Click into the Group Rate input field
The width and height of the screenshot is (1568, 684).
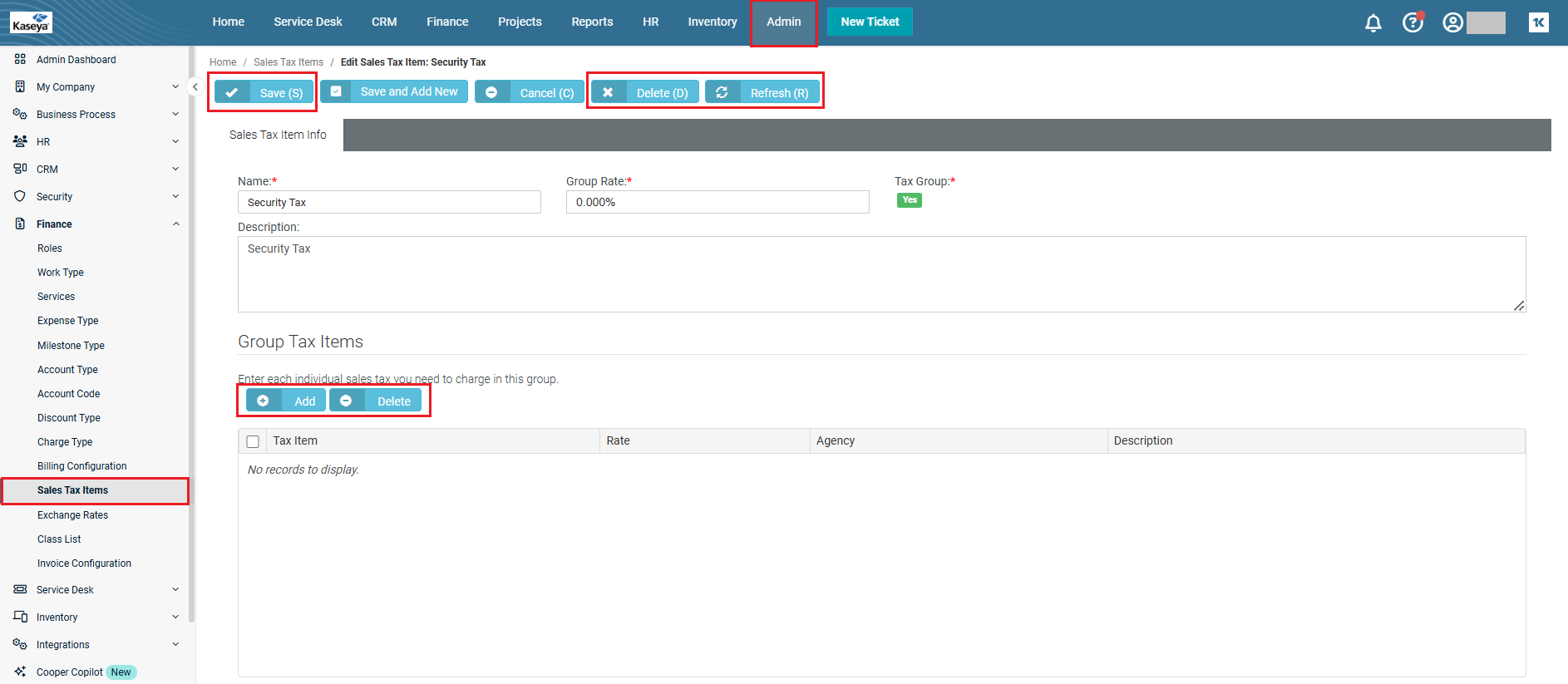pyautogui.click(x=717, y=202)
